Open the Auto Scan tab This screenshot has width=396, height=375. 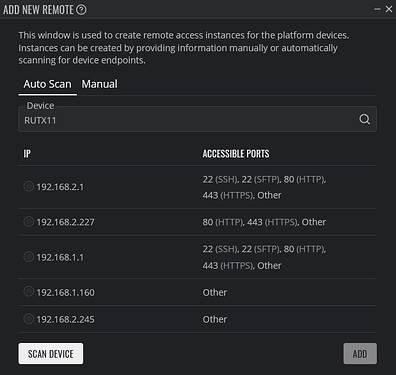(47, 84)
